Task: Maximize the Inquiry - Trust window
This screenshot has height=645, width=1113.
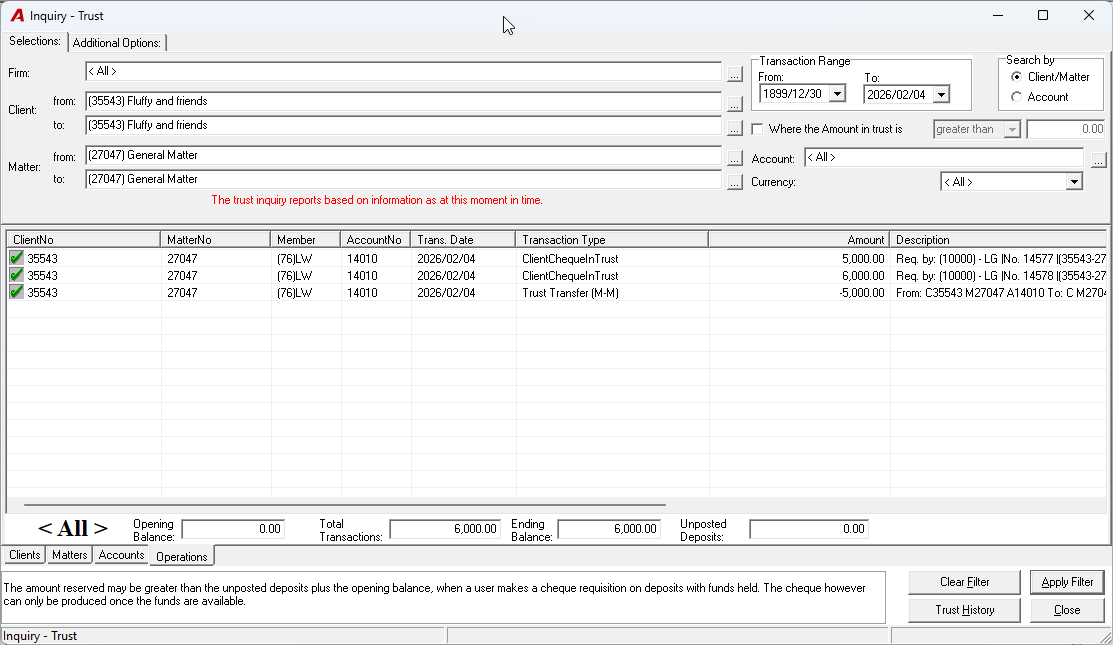Action: click(1043, 16)
